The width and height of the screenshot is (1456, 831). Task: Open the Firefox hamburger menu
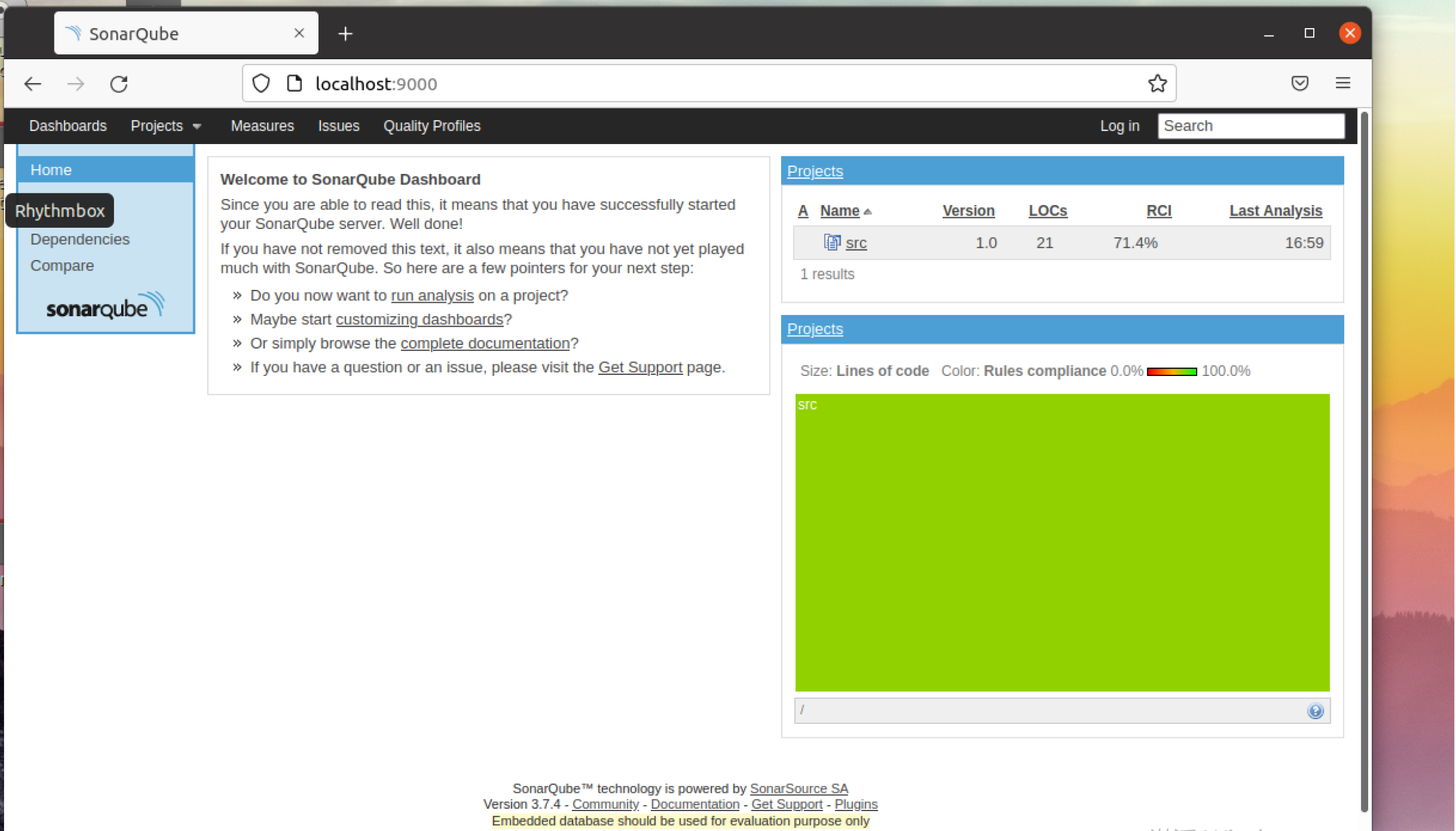(1342, 83)
